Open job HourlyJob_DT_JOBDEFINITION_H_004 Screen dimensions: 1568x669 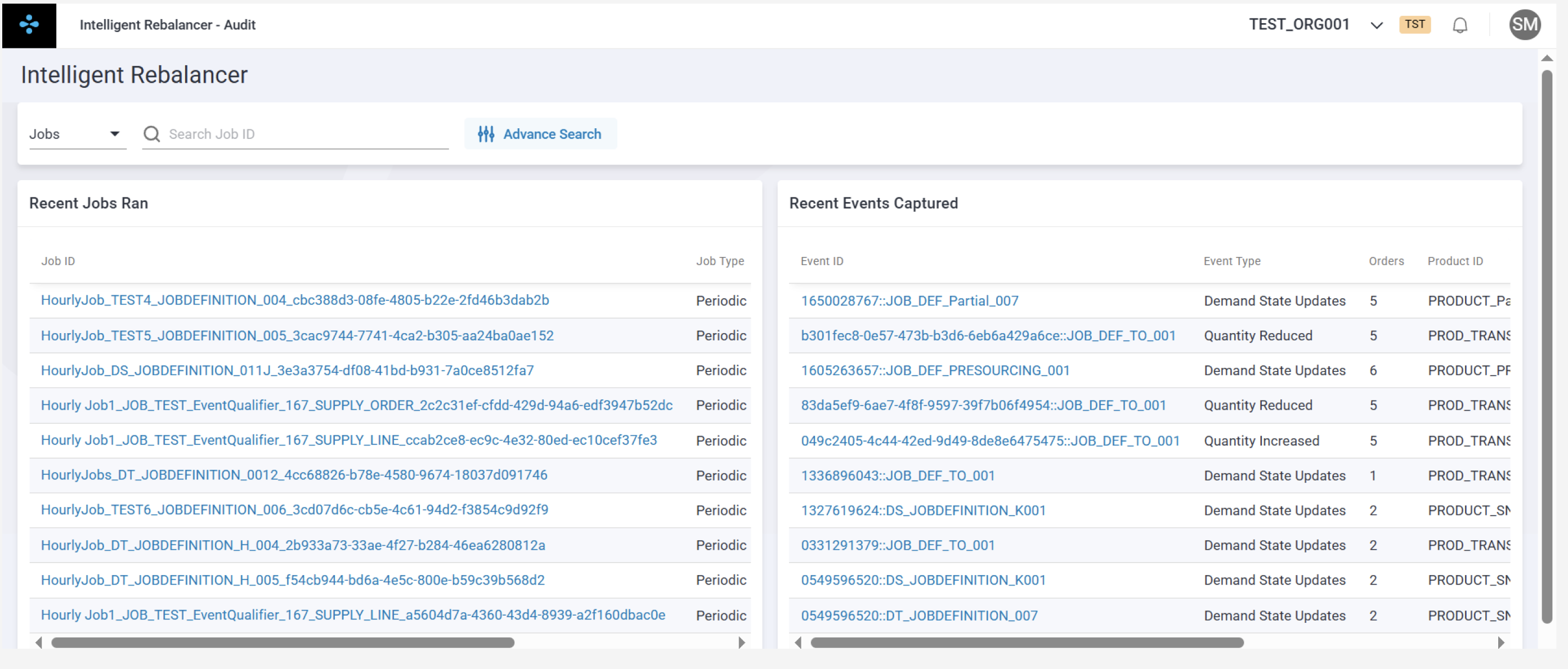(x=293, y=545)
